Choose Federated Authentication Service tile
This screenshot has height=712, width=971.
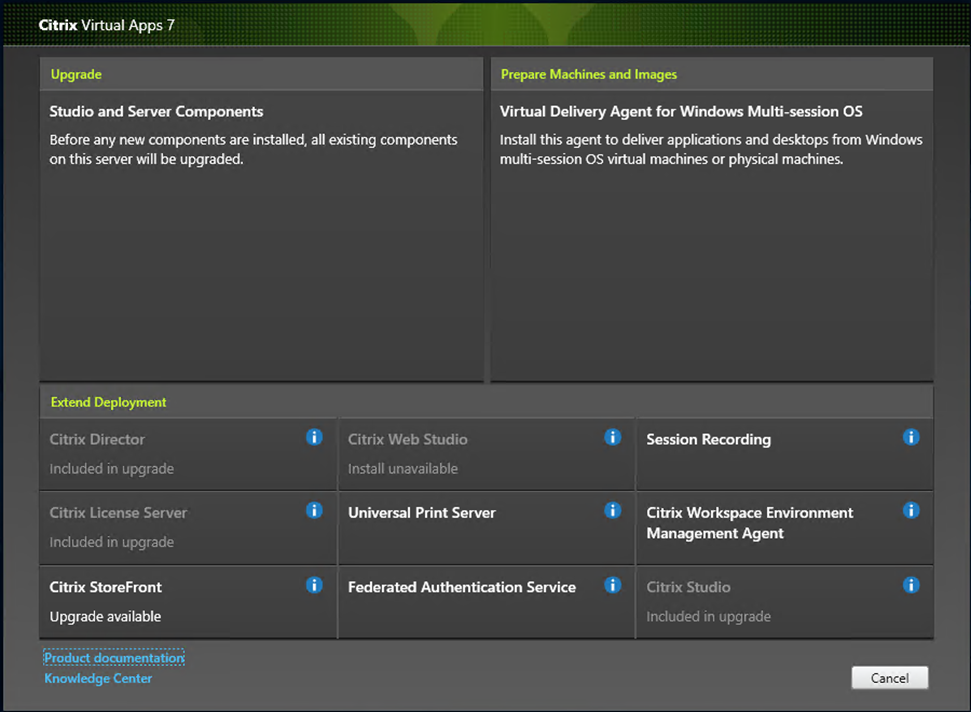486,602
